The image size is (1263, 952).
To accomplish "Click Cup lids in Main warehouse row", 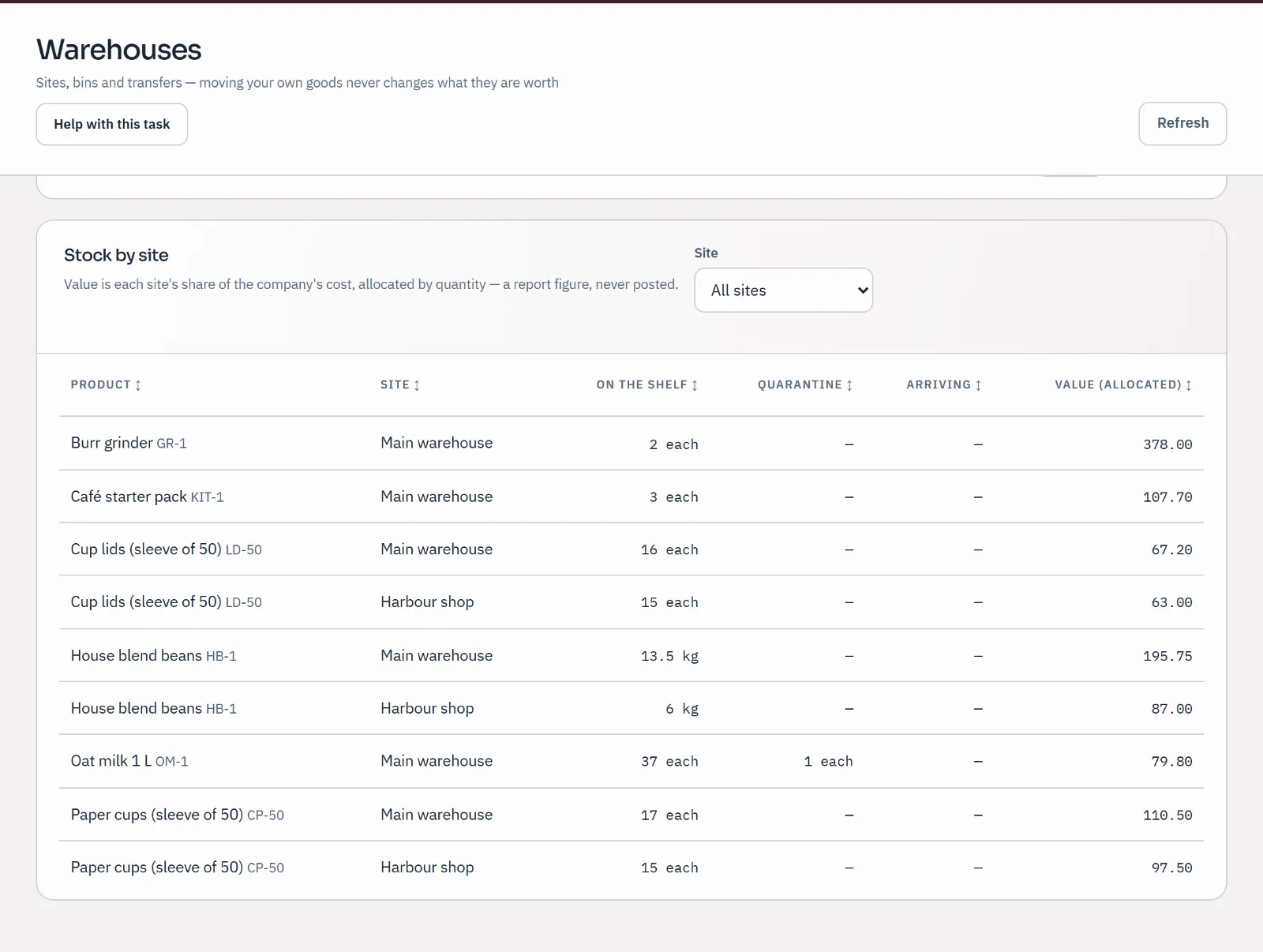I will click(166, 549).
